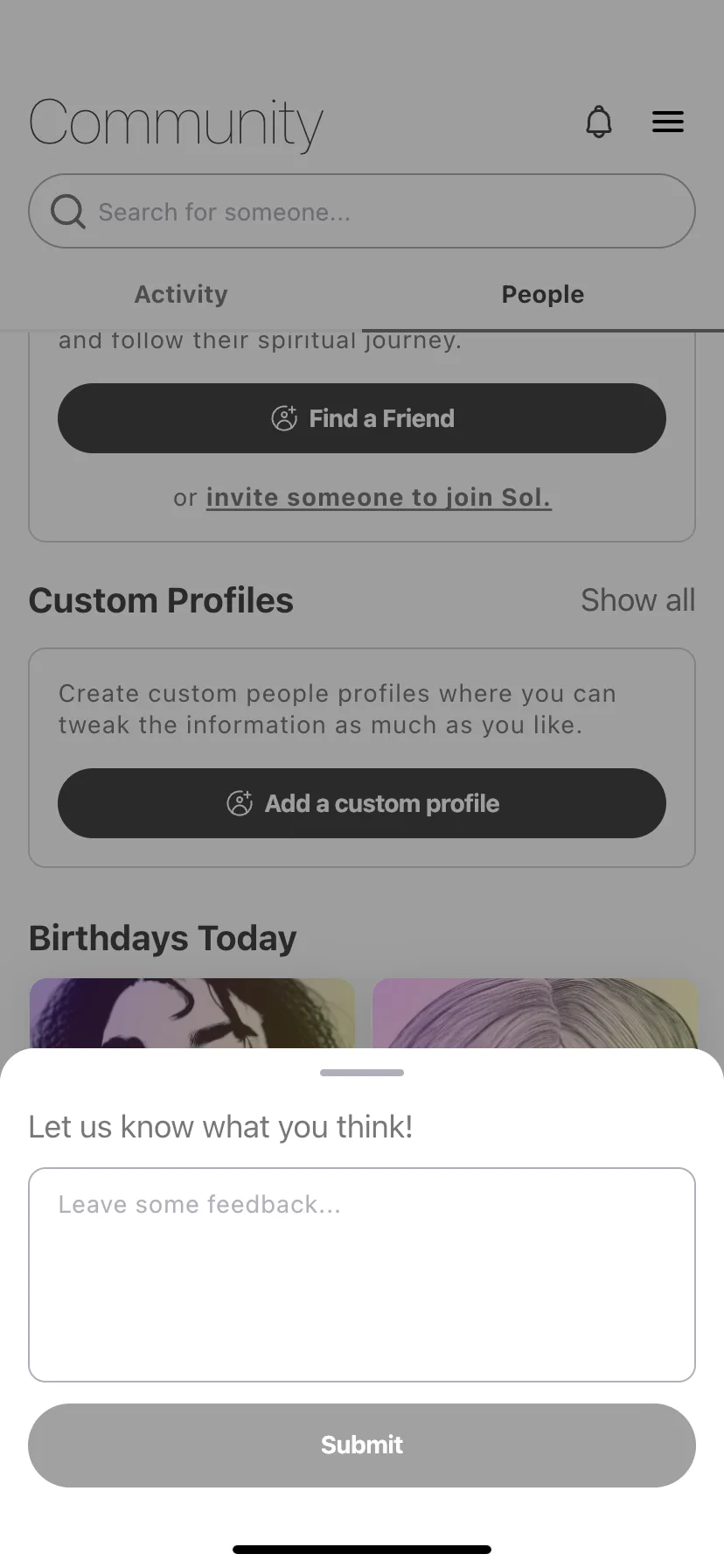Show all custom profiles
The image size is (724, 1568).
click(x=638, y=600)
